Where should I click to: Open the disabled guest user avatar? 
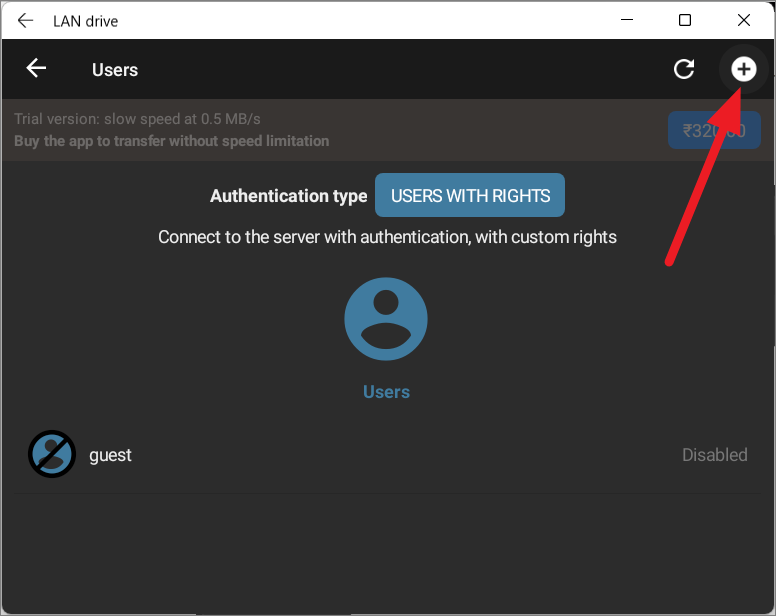(x=52, y=454)
